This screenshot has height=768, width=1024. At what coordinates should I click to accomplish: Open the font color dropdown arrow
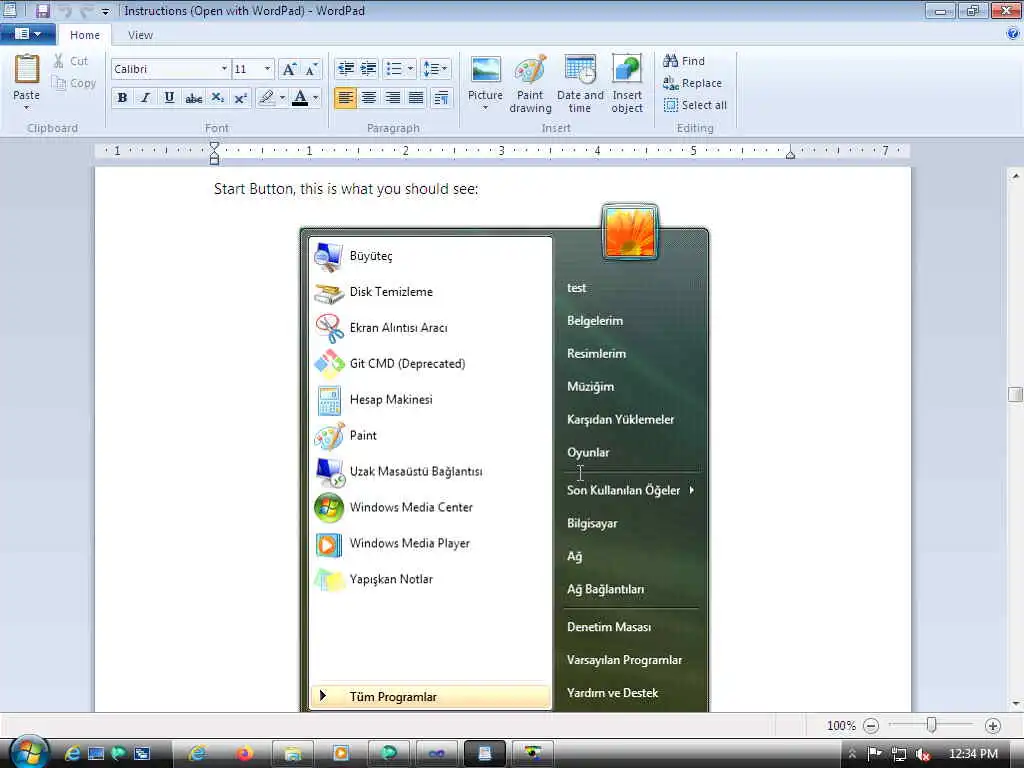(316, 97)
